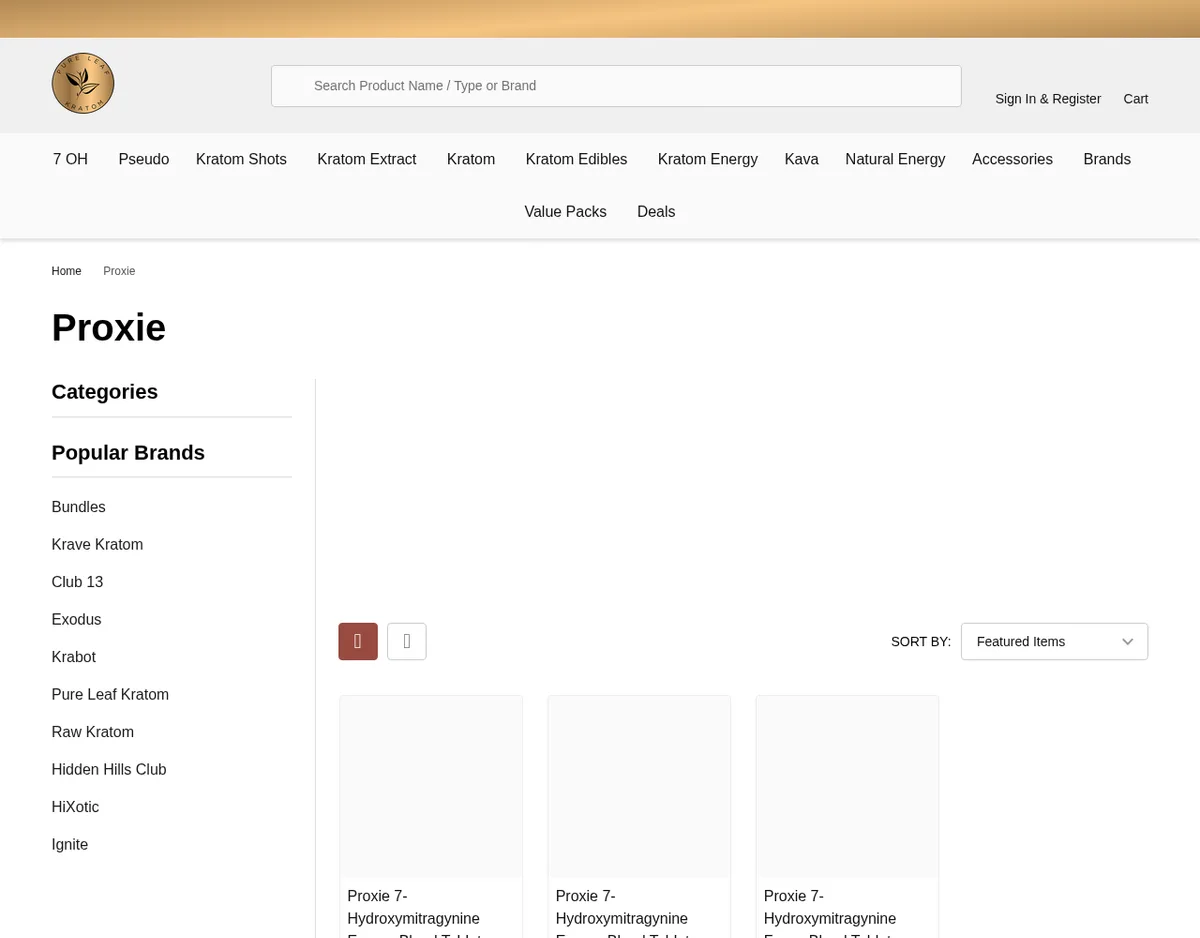Open Exodus brand link
The width and height of the screenshot is (1200, 938).
[x=77, y=620]
